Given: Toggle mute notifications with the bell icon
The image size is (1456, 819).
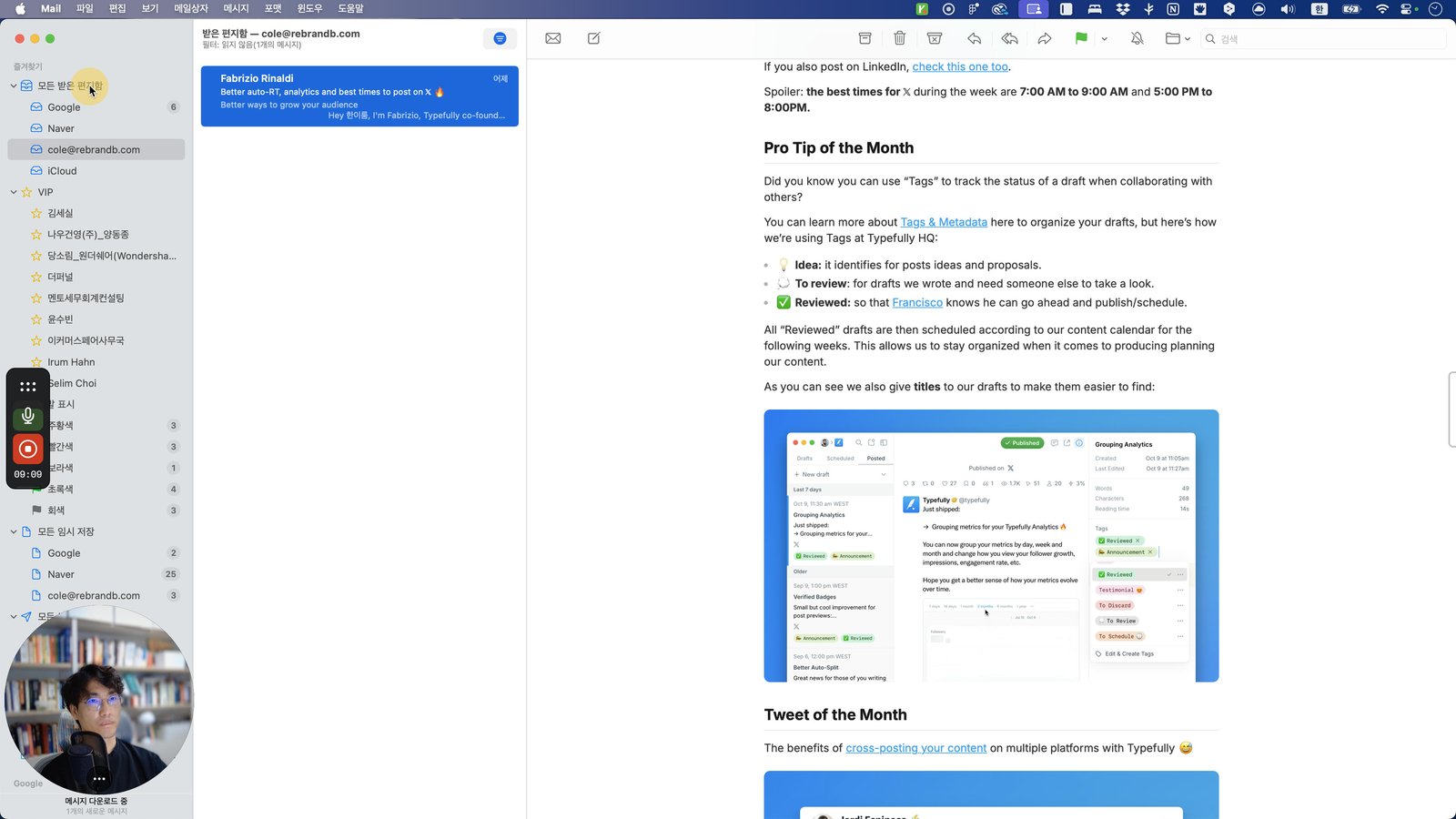Looking at the screenshot, I should [1137, 38].
